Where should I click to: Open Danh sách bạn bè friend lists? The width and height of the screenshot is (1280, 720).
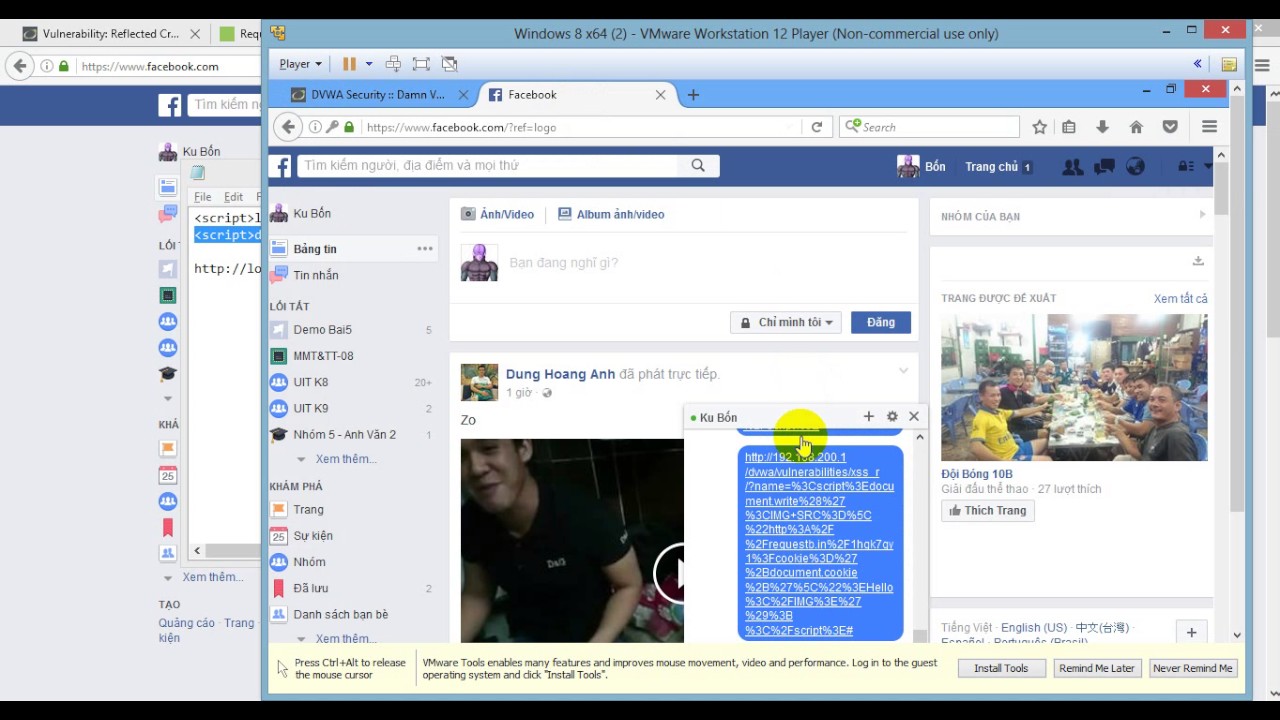click(340, 615)
